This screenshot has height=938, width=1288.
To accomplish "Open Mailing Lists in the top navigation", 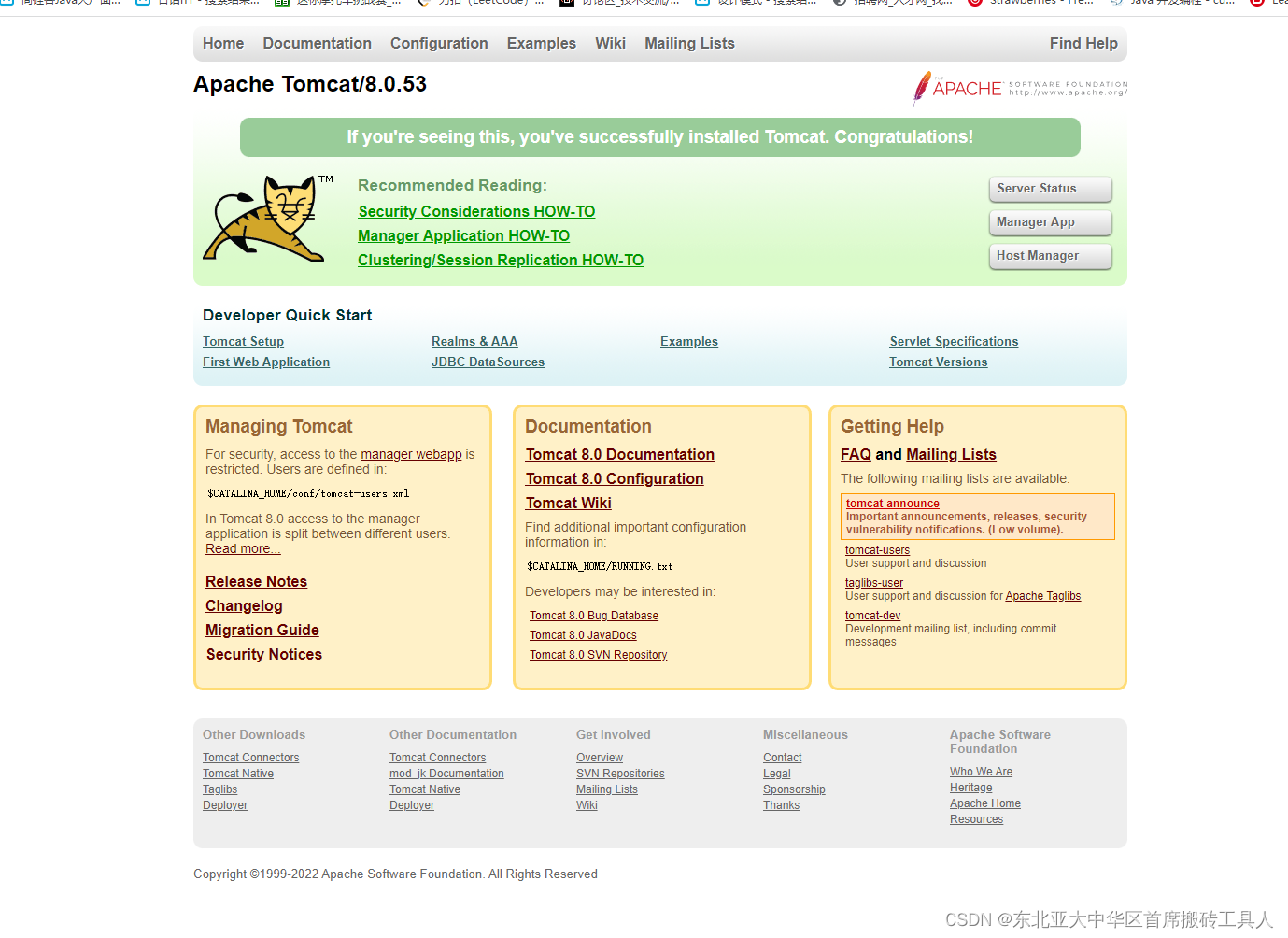I will click(x=689, y=43).
